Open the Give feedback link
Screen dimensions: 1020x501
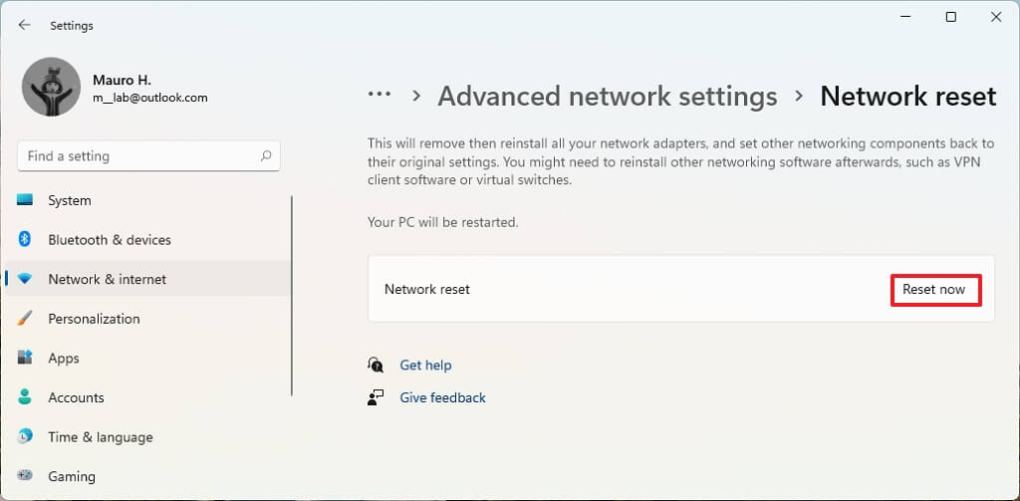click(443, 398)
